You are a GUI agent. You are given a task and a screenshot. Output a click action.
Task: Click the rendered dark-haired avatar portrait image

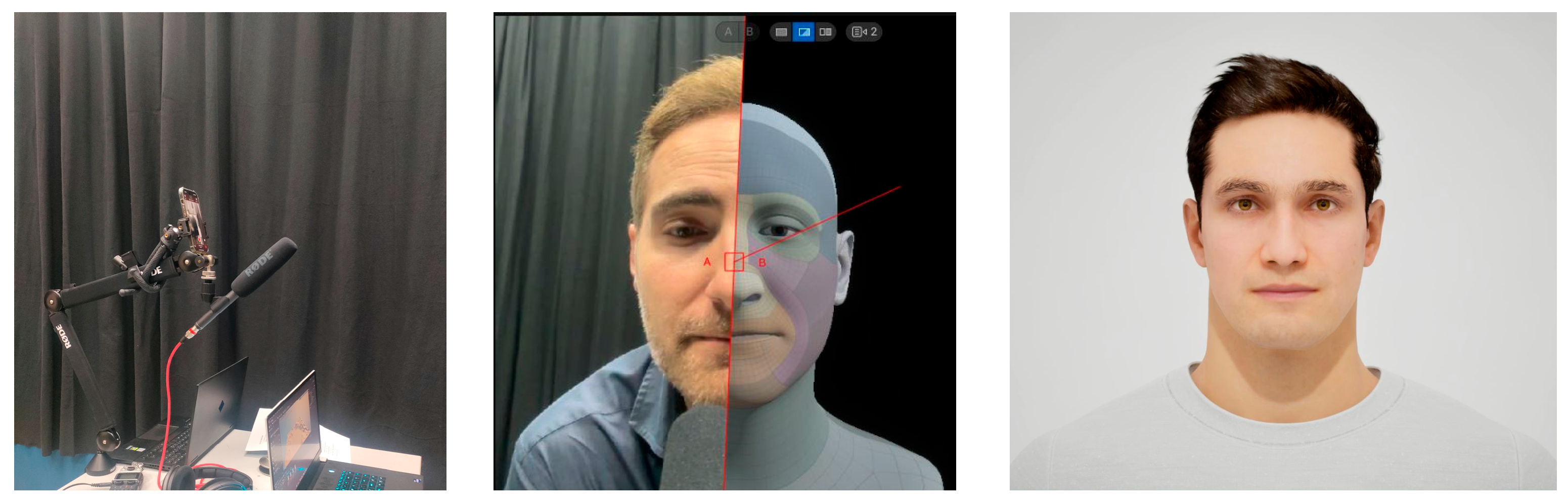pyautogui.click(x=1282, y=251)
